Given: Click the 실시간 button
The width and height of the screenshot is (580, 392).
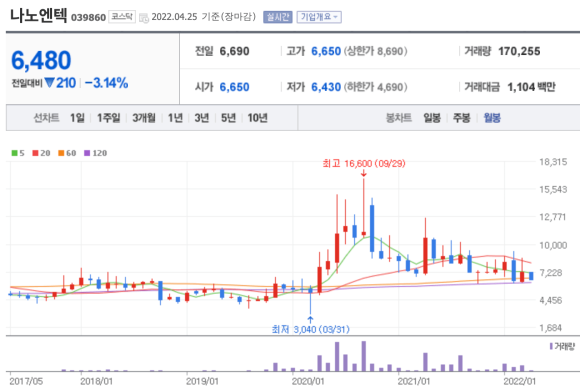Looking at the screenshot, I should coord(277,17).
